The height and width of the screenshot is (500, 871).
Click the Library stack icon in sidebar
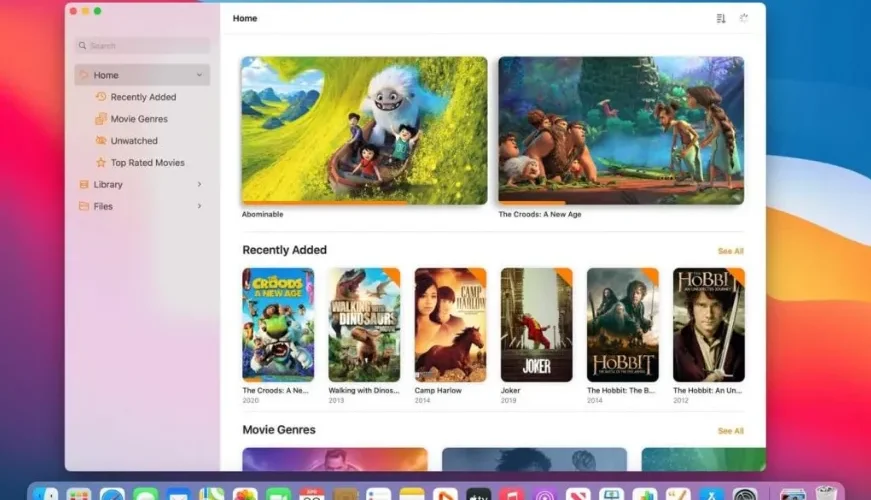coord(84,184)
